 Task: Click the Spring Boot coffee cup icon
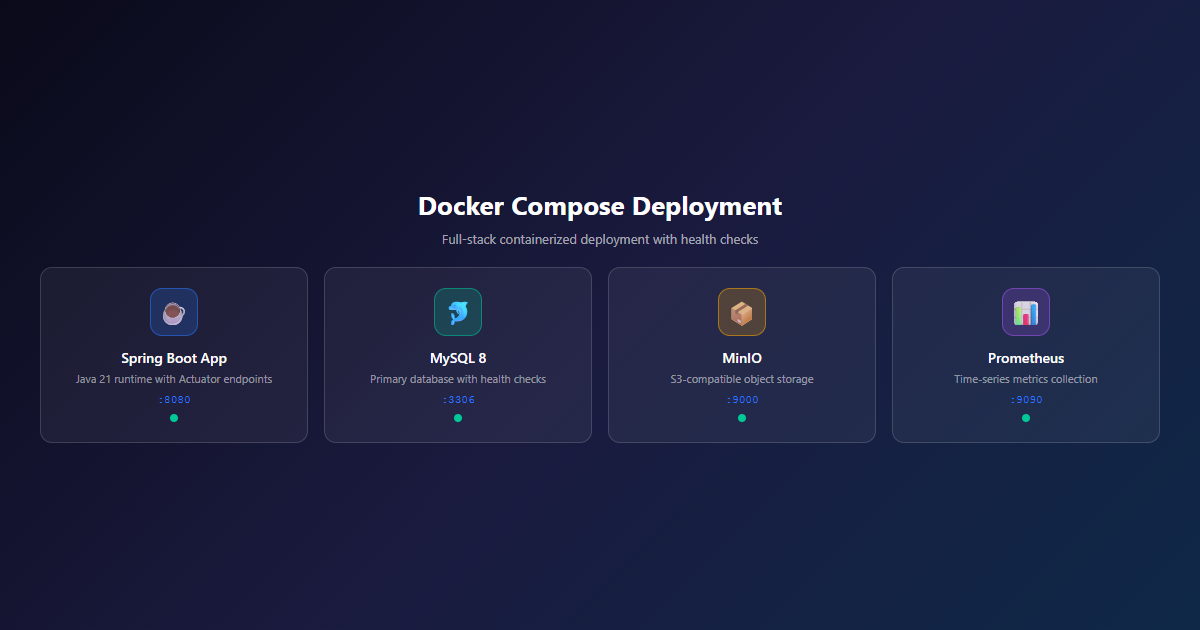(174, 312)
